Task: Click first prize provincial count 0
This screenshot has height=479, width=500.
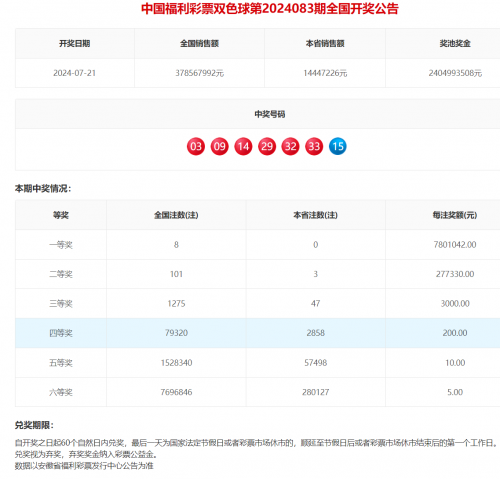Action: pyautogui.click(x=315, y=245)
